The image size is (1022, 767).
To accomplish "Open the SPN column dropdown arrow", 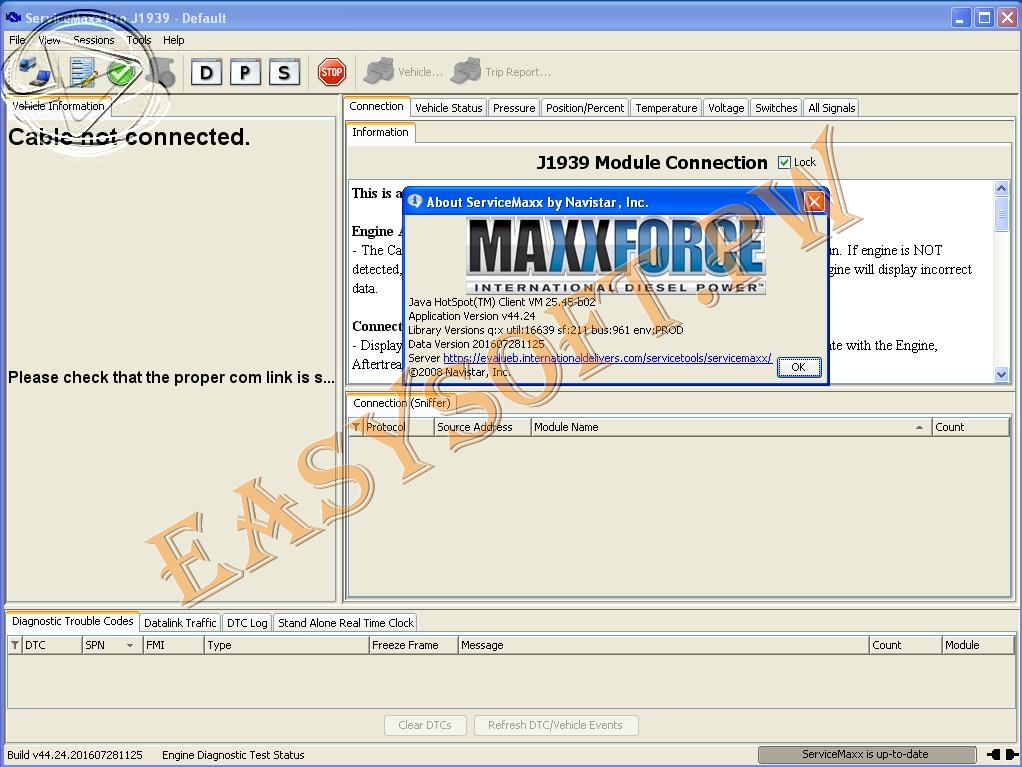I will tap(130, 645).
